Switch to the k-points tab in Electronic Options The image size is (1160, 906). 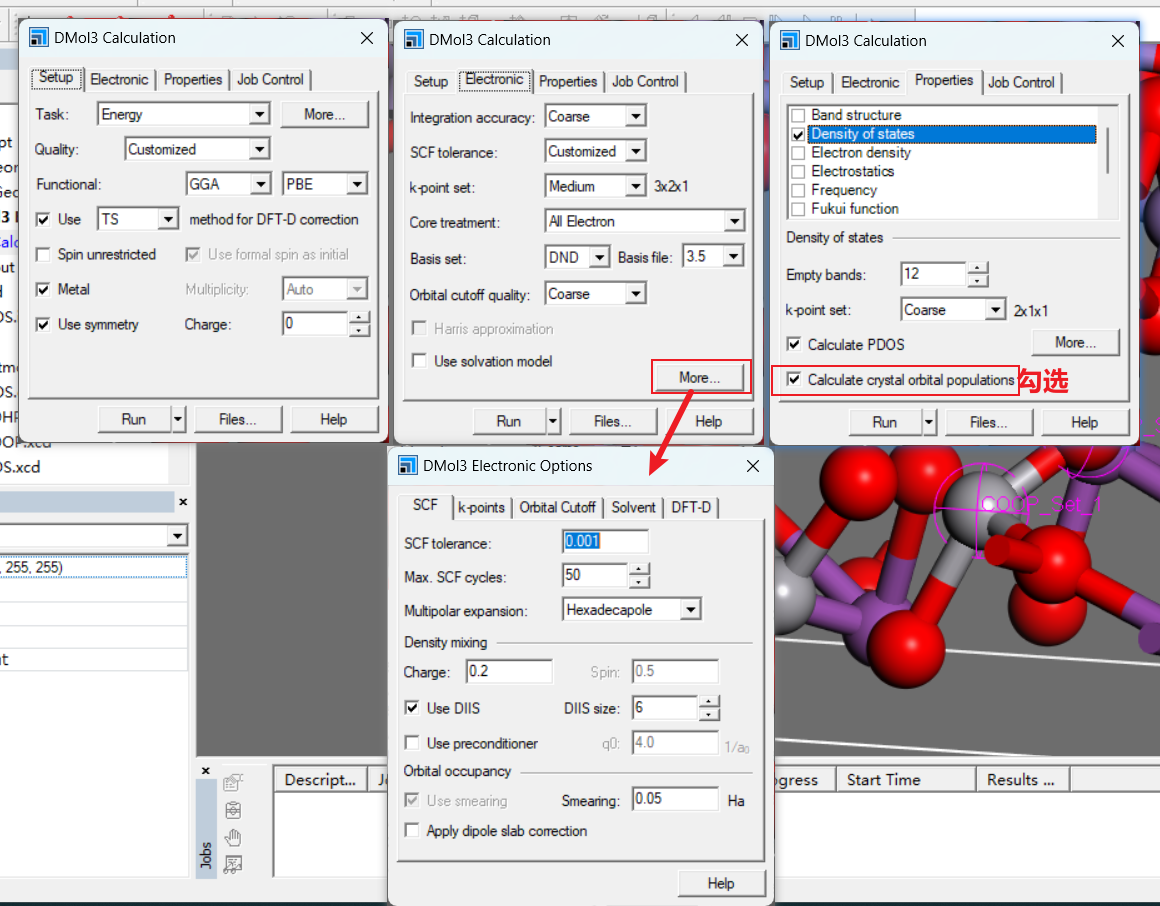(481, 507)
